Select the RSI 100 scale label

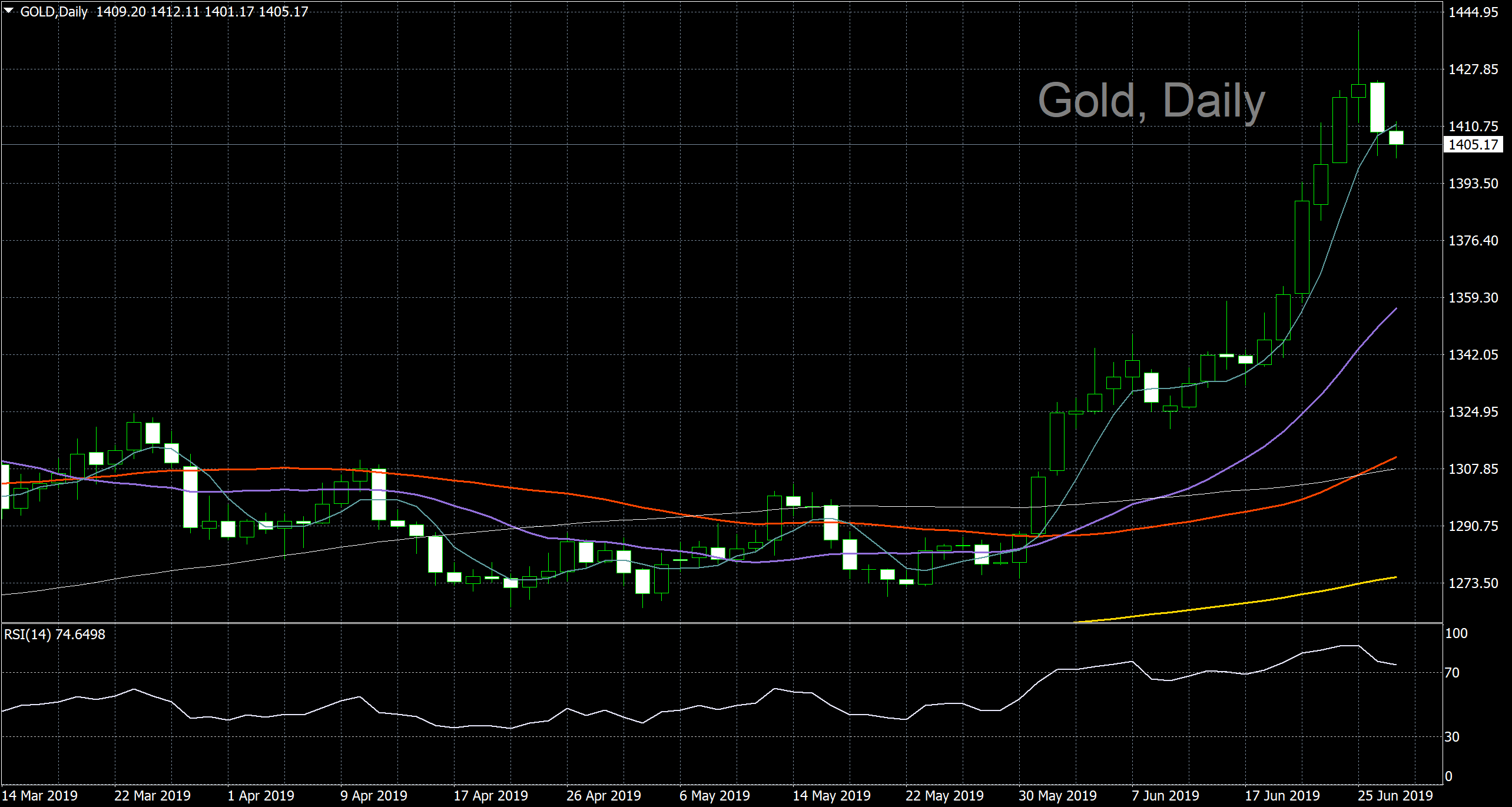(x=1456, y=633)
